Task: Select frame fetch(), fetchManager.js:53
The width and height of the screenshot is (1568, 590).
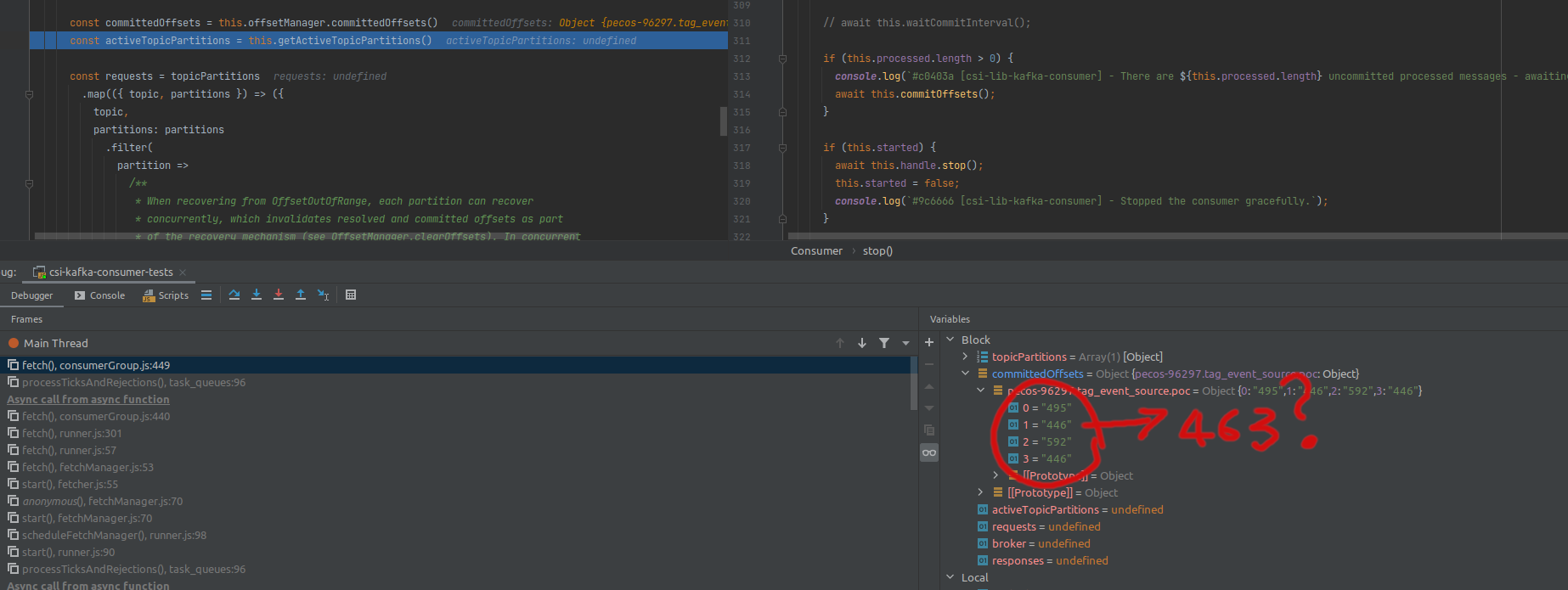Action: pos(455,467)
